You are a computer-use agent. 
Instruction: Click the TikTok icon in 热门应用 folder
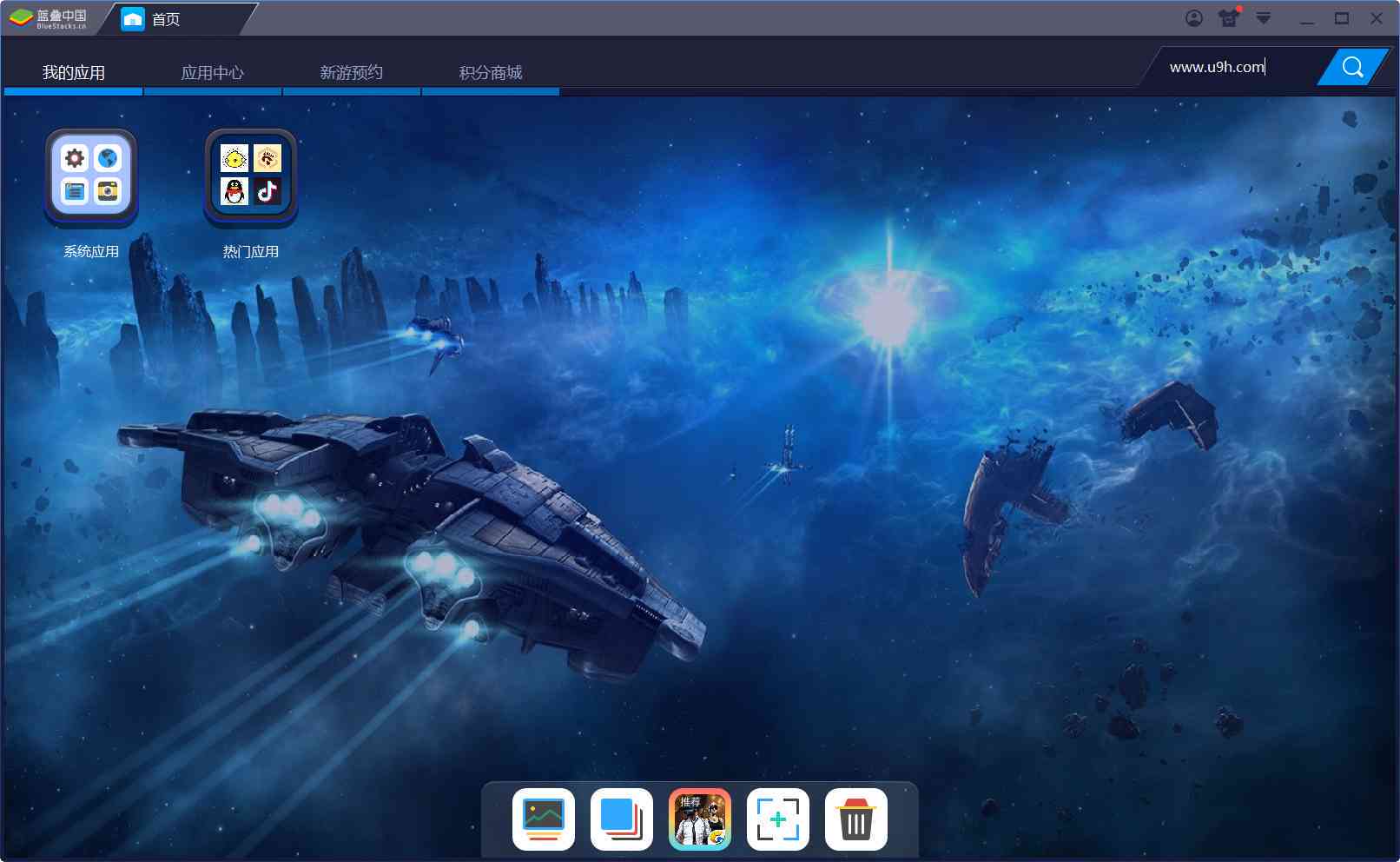(267, 191)
